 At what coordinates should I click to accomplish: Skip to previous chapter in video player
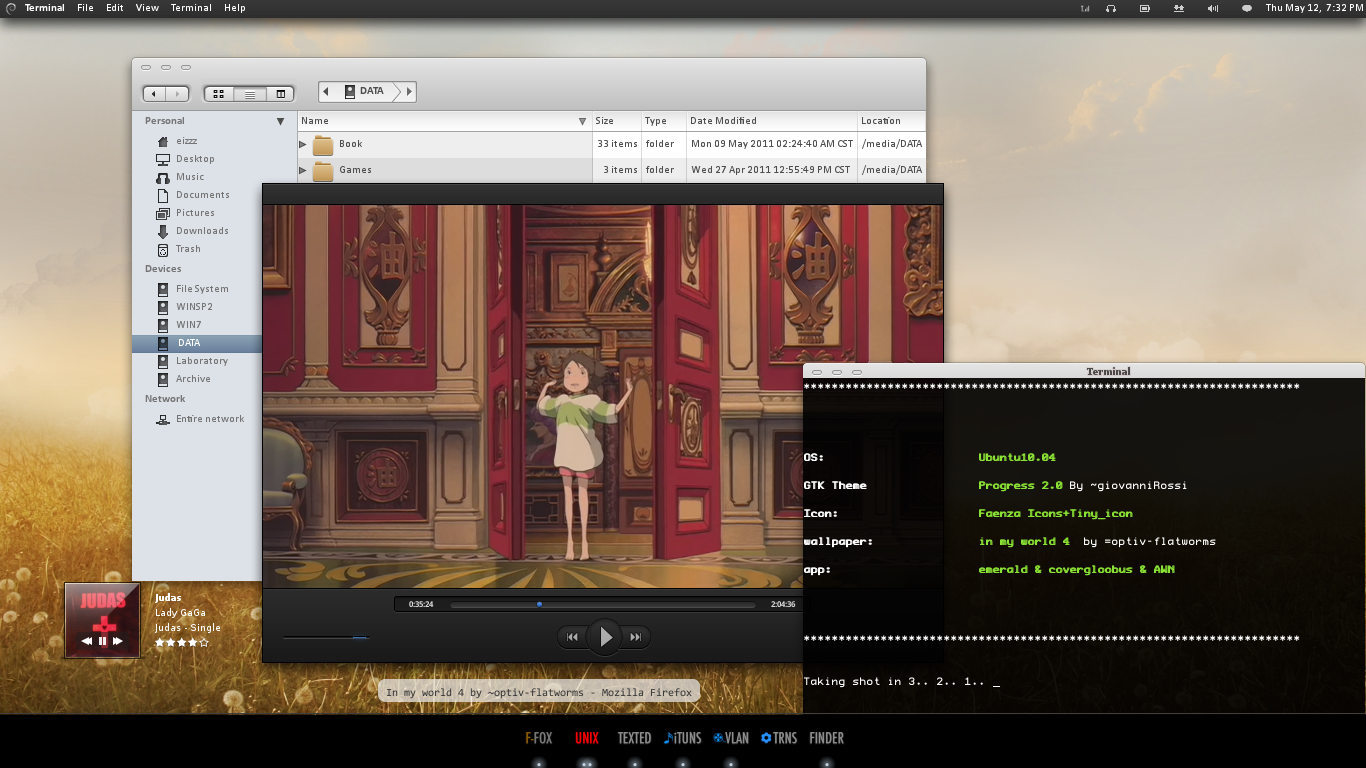(572, 637)
